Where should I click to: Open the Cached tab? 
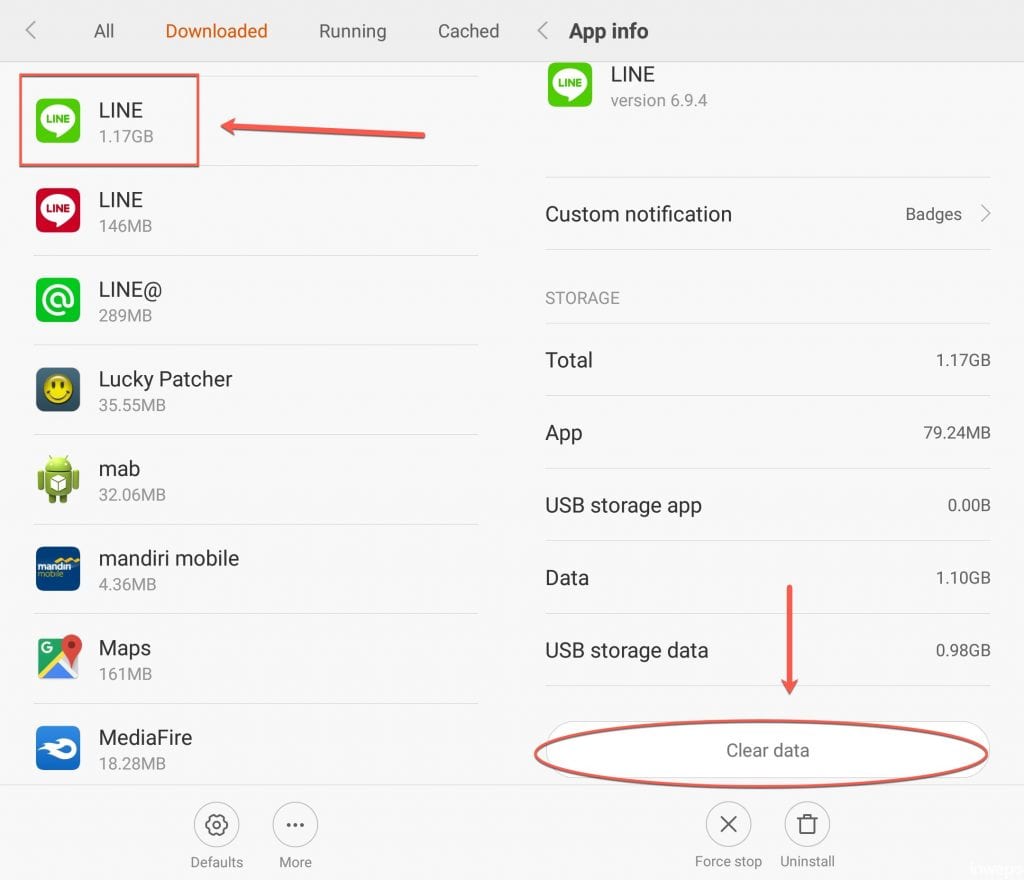[468, 31]
